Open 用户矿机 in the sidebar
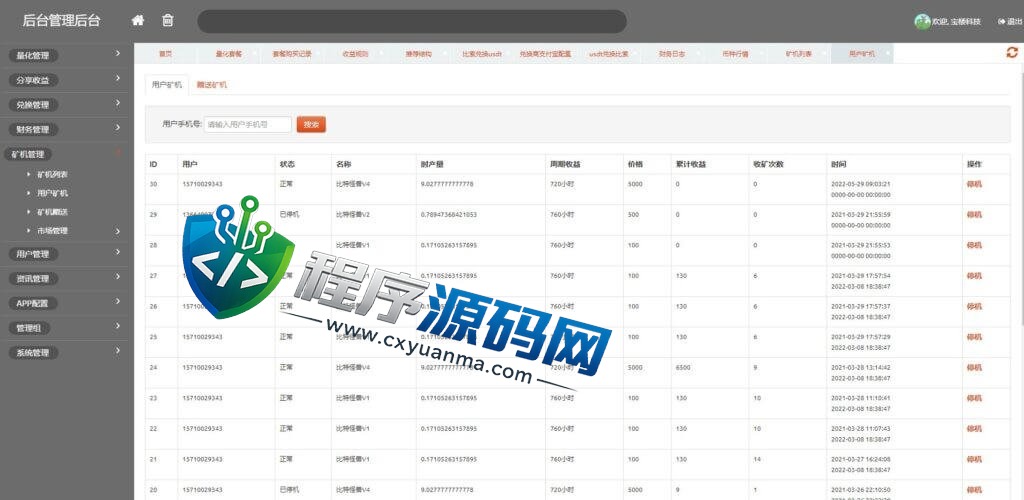Viewport: 1024px width, 500px height. (52, 193)
